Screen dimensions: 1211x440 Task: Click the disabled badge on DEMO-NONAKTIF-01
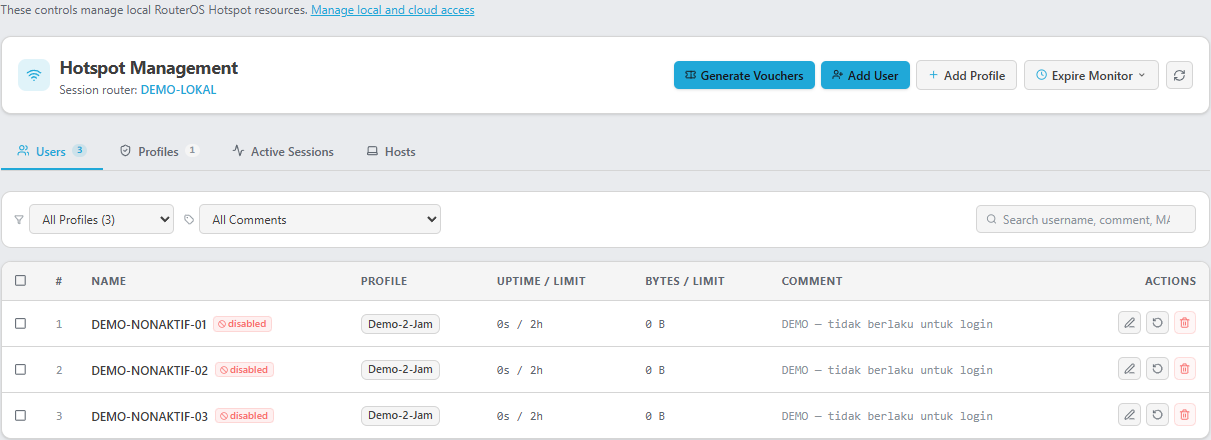click(x=242, y=324)
